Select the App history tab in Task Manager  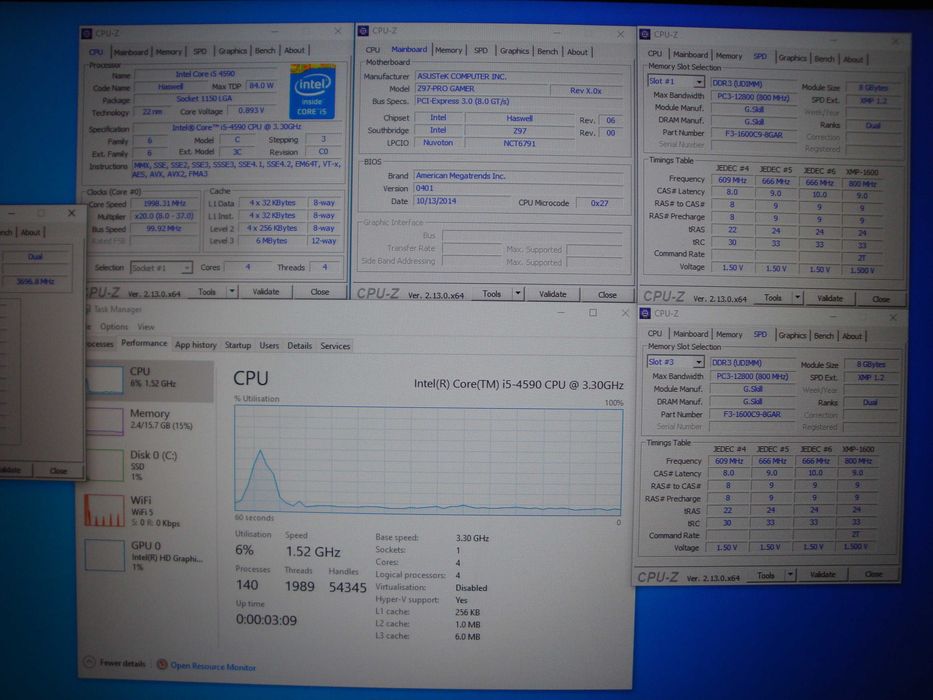tap(196, 345)
